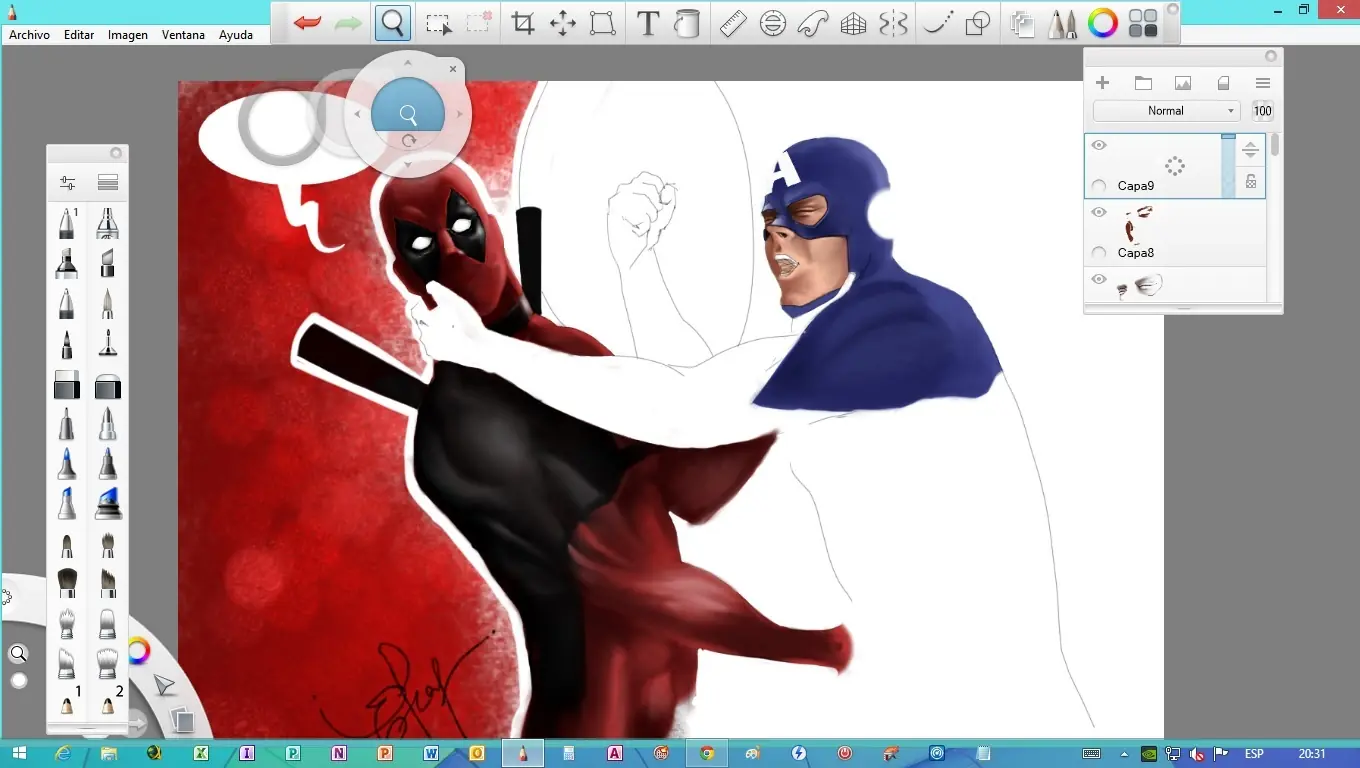Open the Color Editor wheel in the toolbar
This screenshot has width=1360, height=768.
(x=1103, y=23)
